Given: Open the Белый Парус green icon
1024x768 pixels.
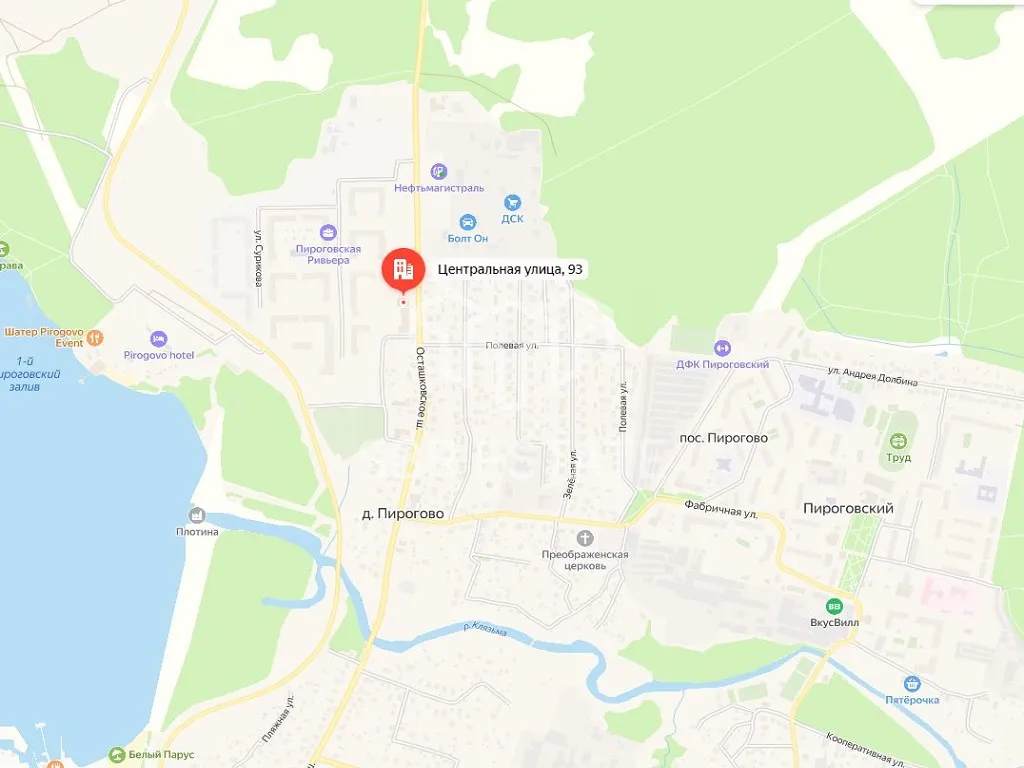Looking at the screenshot, I should tap(116, 755).
